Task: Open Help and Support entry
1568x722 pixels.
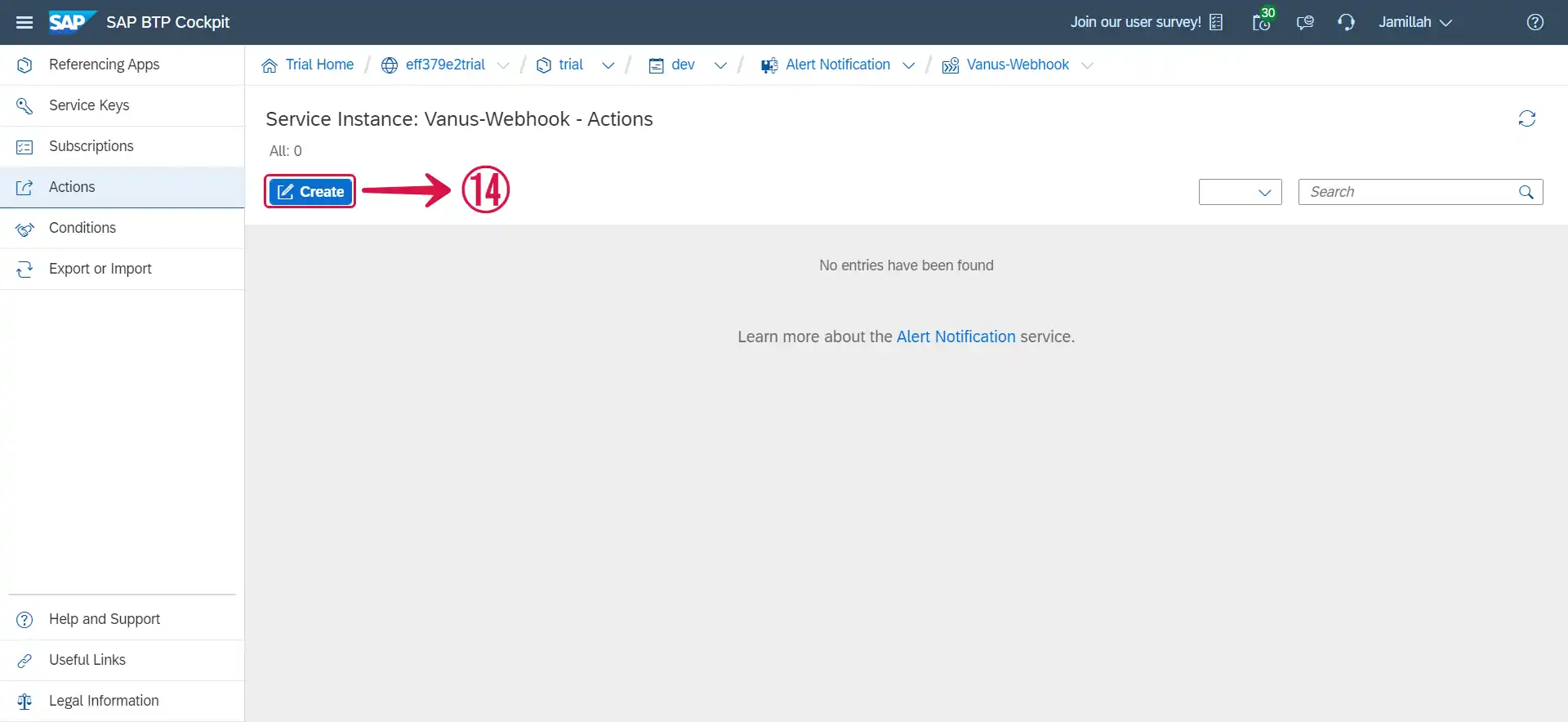Action: [122, 619]
